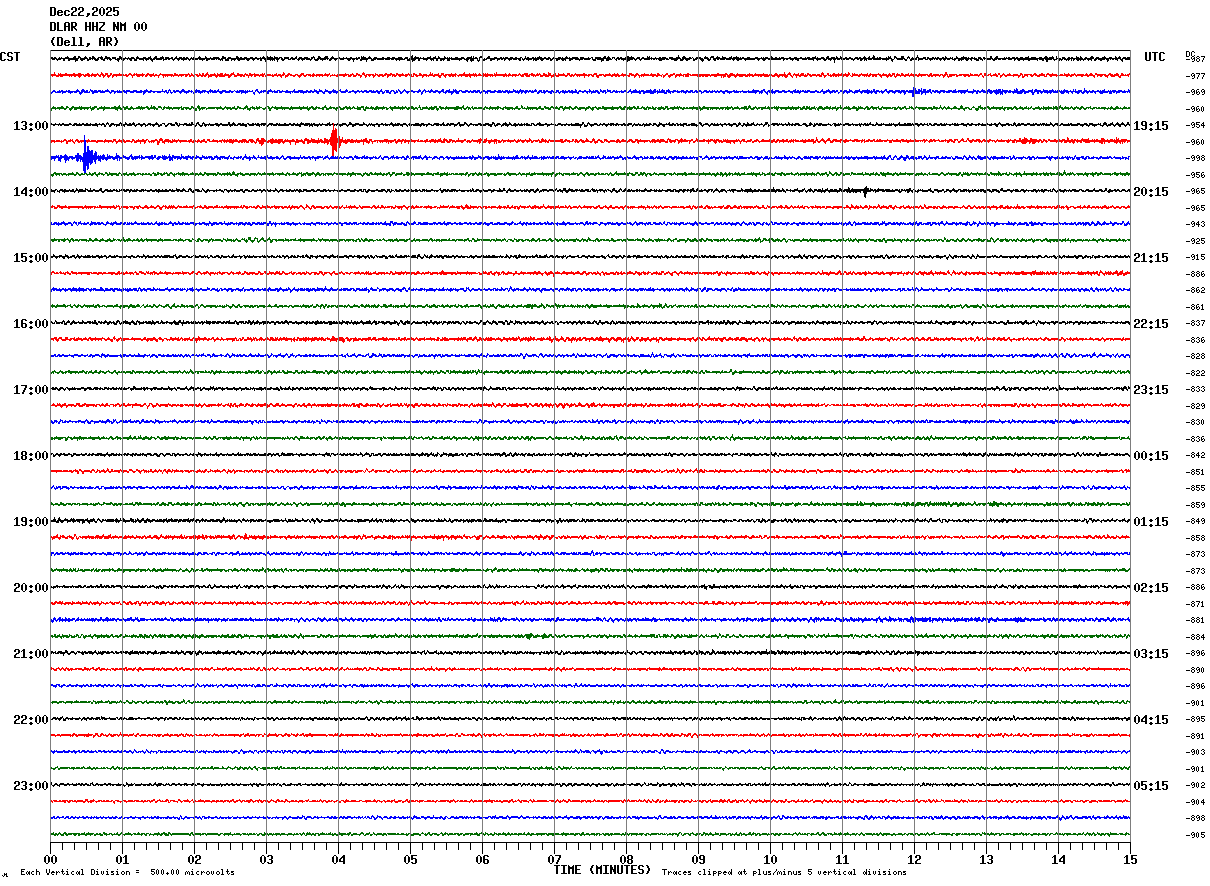Click the Dec22,2025 date header

pos(84,12)
